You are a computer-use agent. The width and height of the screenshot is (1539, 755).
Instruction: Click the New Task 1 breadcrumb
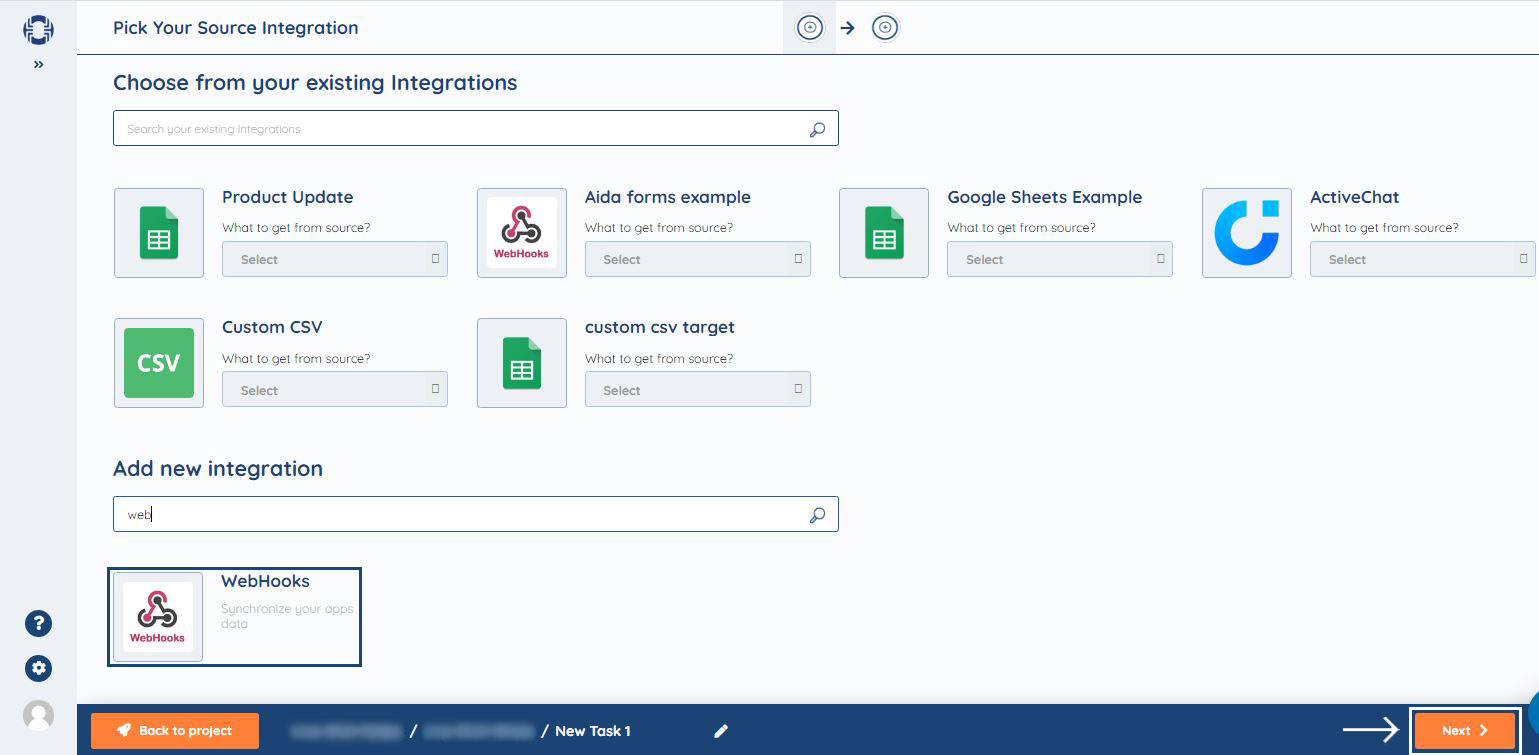point(593,731)
